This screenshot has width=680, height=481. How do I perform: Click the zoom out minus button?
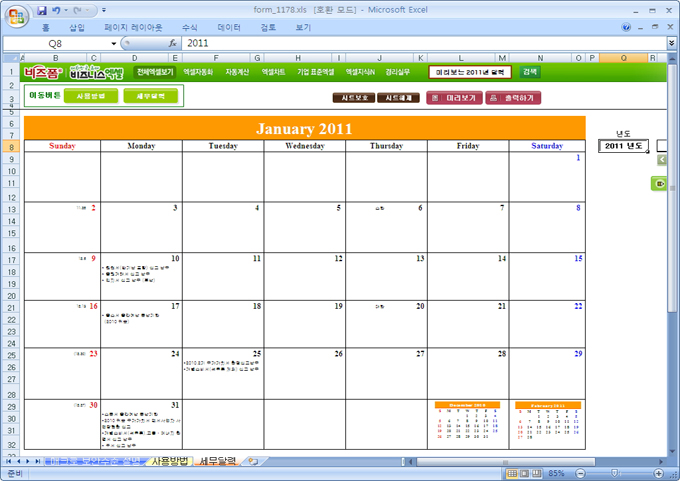[x=581, y=474]
